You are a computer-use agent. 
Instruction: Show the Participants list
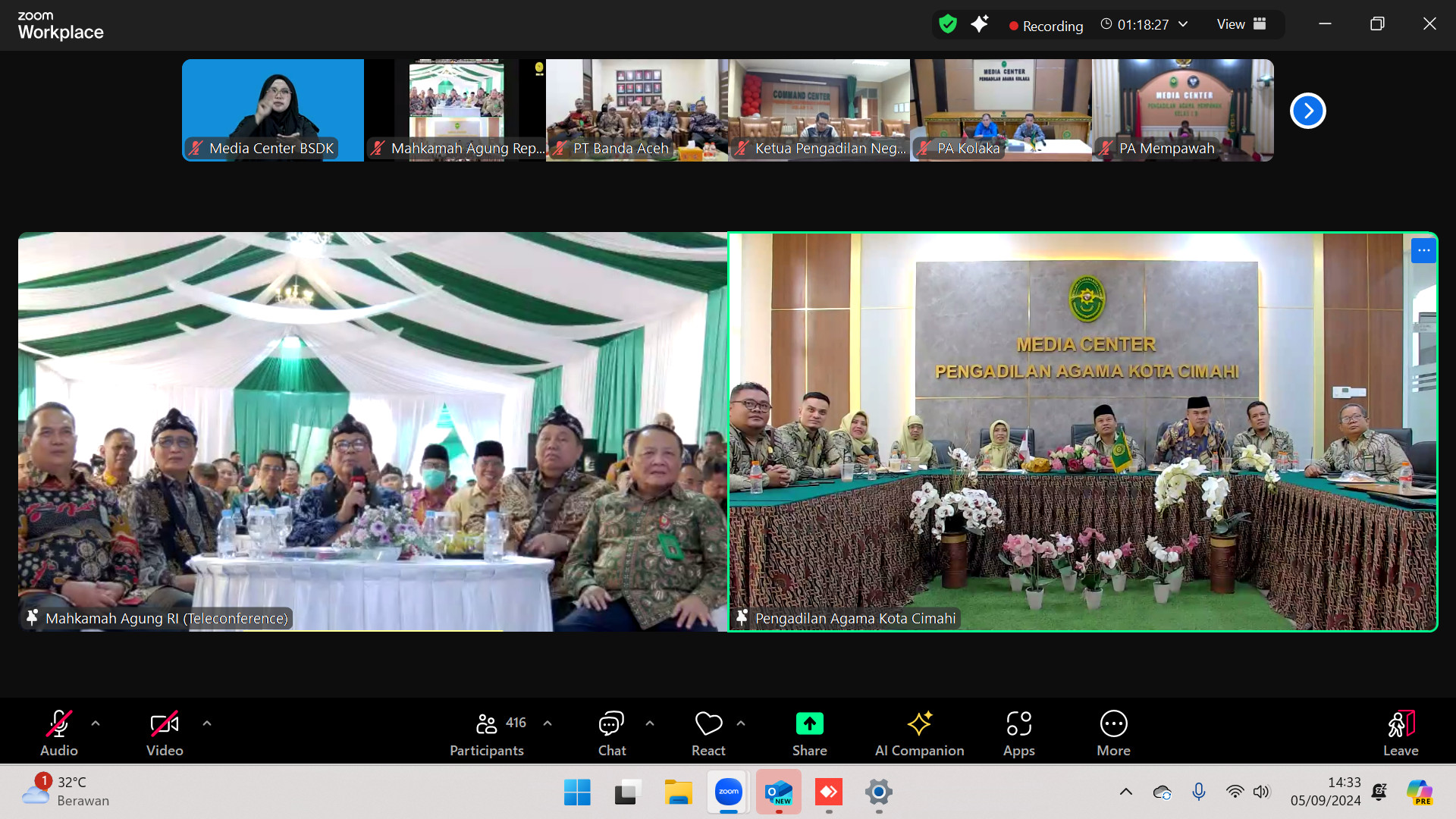click(487, 723)
